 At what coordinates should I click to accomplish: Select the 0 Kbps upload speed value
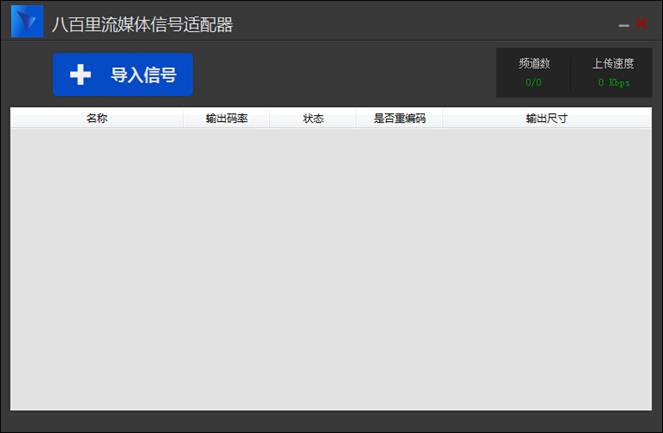click(613, 82)
